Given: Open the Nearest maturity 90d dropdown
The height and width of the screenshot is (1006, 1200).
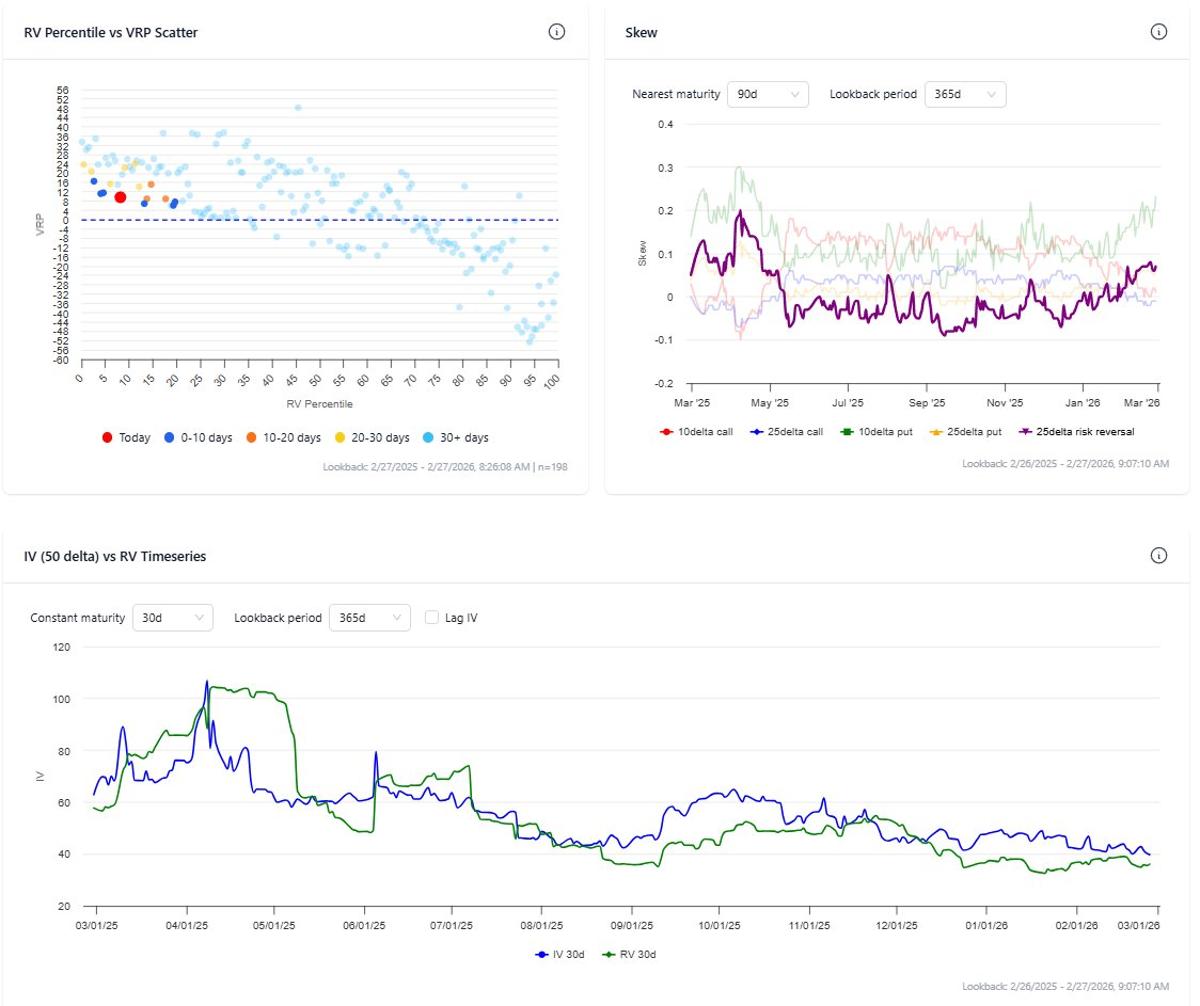Looking at the screenshot, I should (x=766, y=94).
